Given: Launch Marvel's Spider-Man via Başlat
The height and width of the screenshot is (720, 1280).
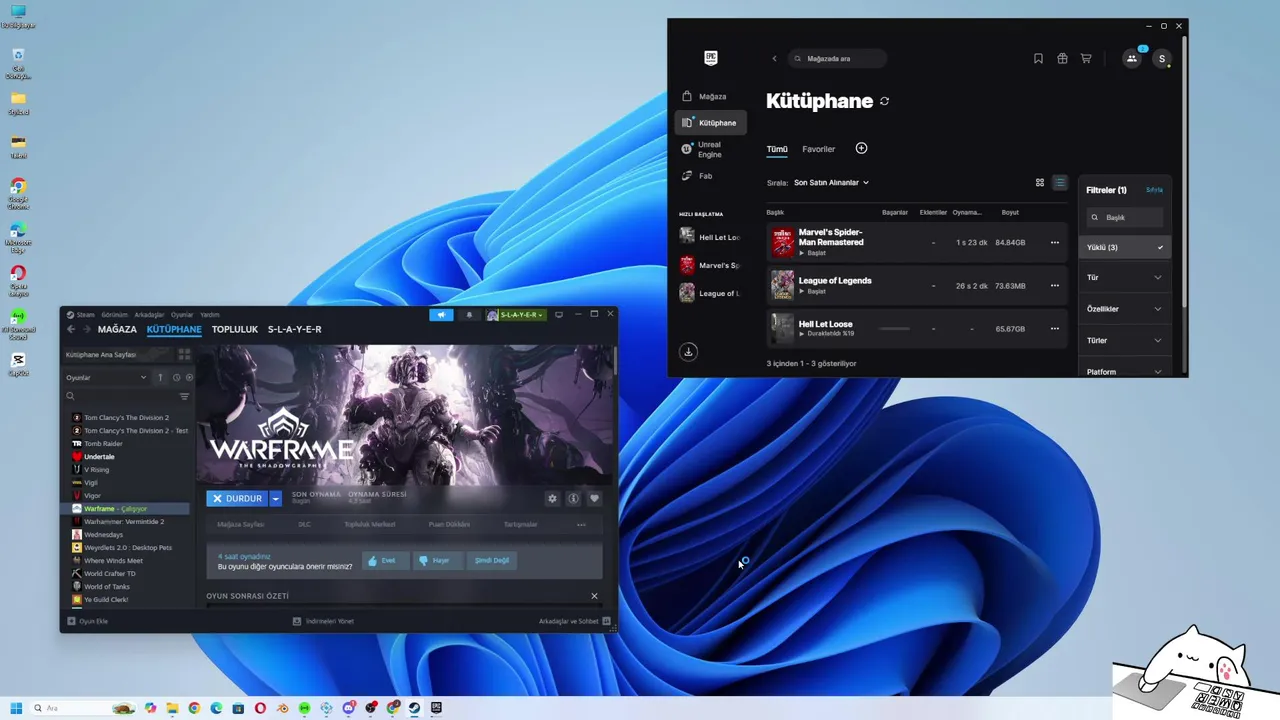Looking at the screenshot, I should 813,253.
